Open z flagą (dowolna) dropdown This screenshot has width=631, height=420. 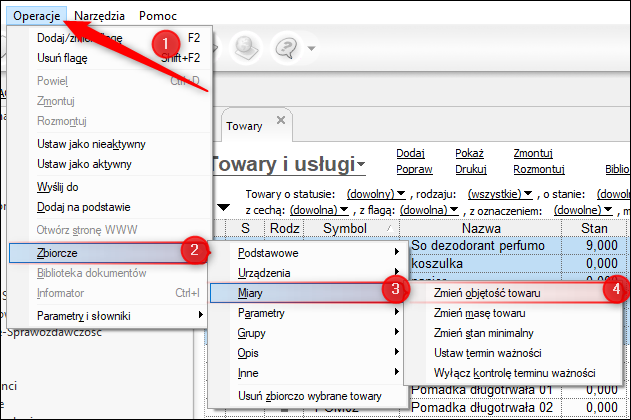[x=429, y=210]
